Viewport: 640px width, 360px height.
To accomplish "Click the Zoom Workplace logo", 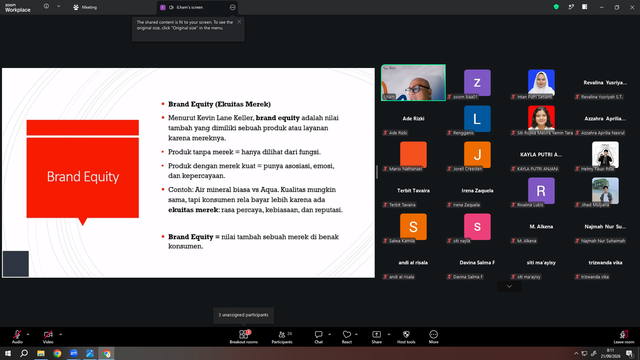I will pyautogui.click(x=18, y=7).
